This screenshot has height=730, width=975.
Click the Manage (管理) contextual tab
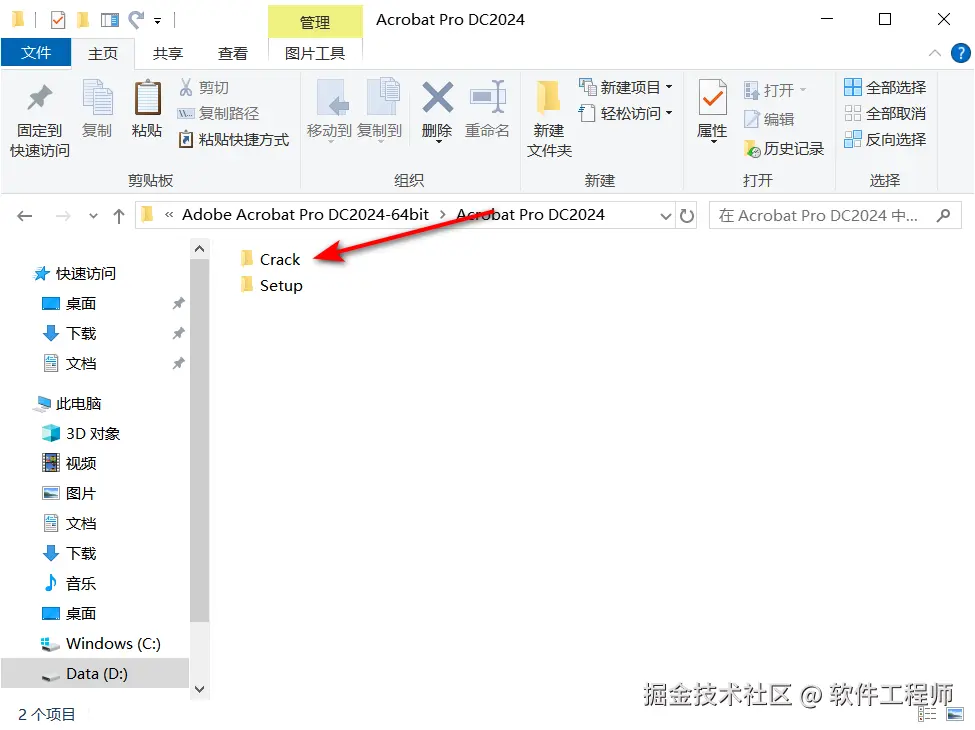(x=315, y=22)
